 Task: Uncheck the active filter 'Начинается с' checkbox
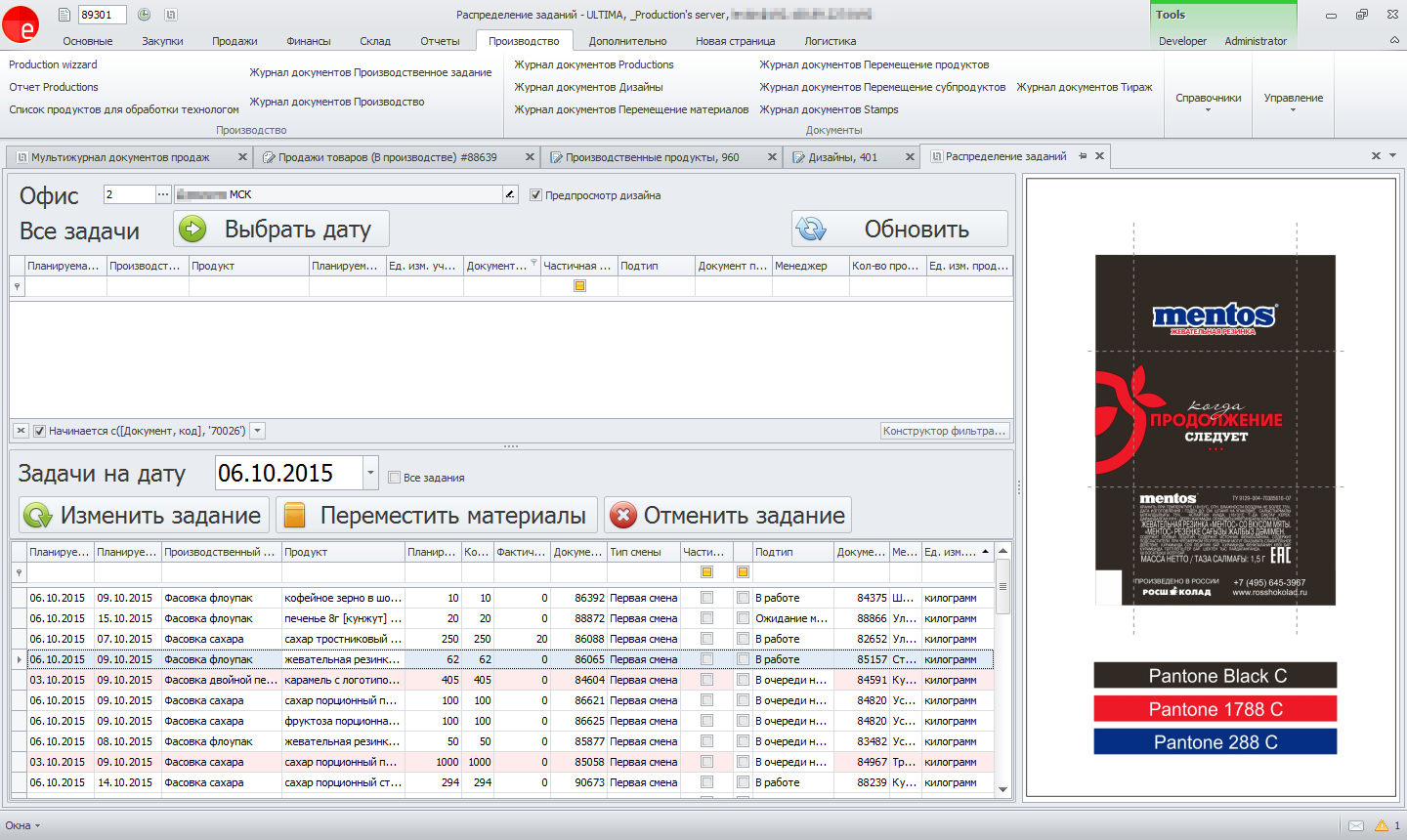pyautogui.click(x=40, y=431)
